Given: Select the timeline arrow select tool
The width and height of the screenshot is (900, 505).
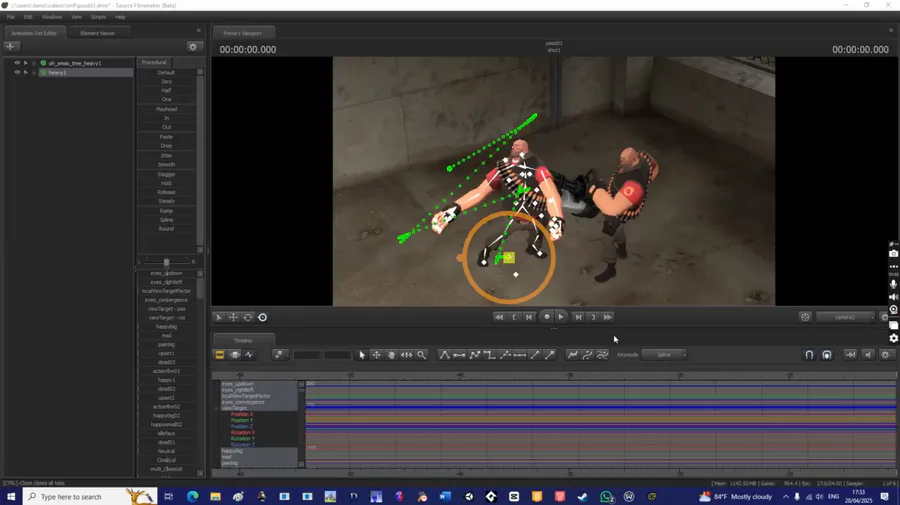Looking at the screenshot, I should (x=362, y=355).
